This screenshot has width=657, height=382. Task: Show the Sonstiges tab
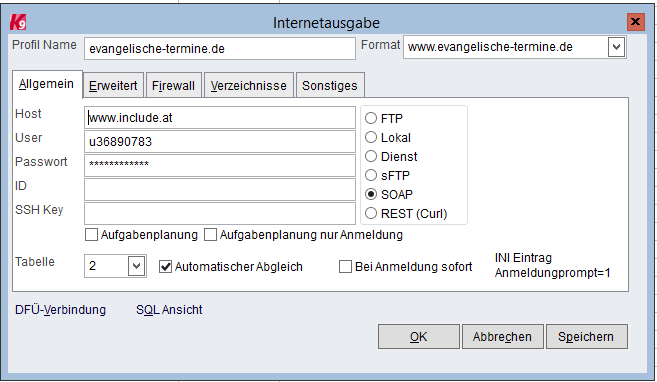330,85
